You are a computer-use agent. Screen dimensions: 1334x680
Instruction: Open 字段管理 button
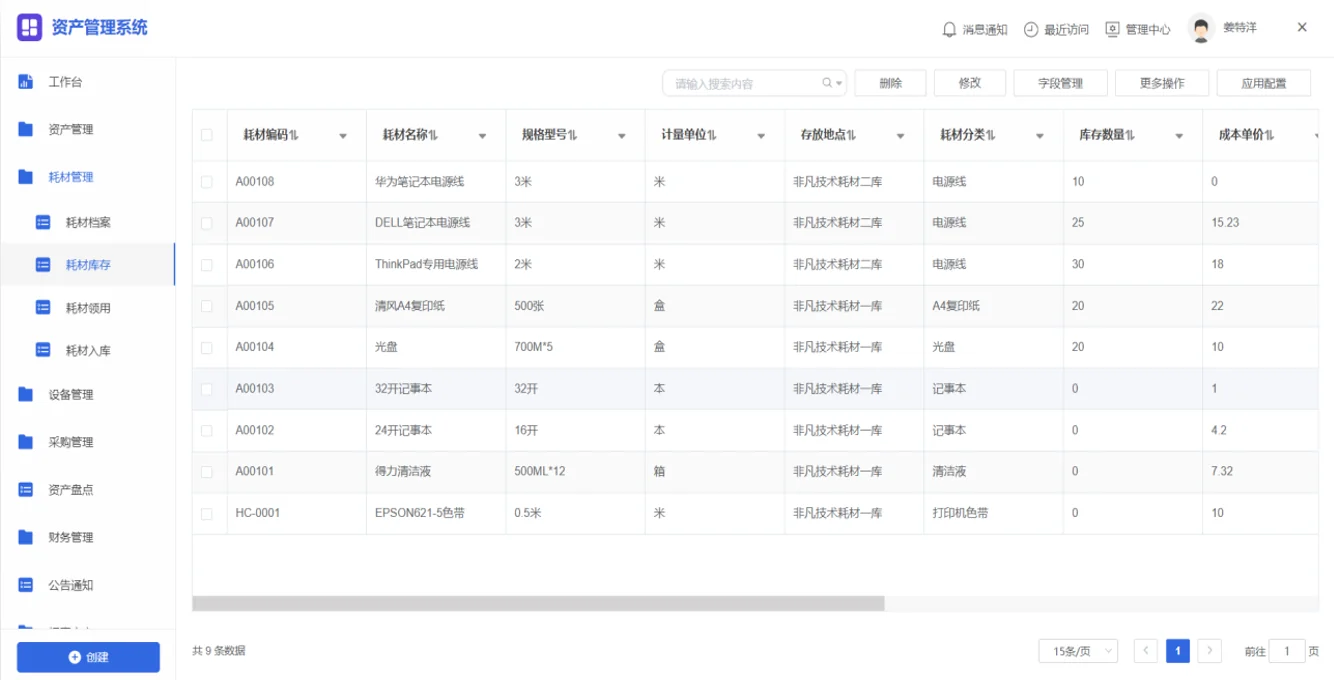tap(1060, 83)
